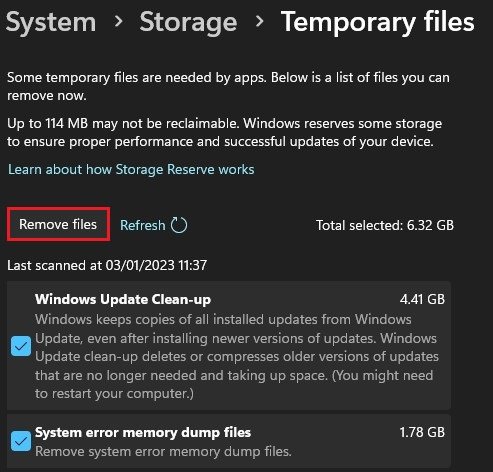Click the chevron between System and Storage

[x=118, y=22]
